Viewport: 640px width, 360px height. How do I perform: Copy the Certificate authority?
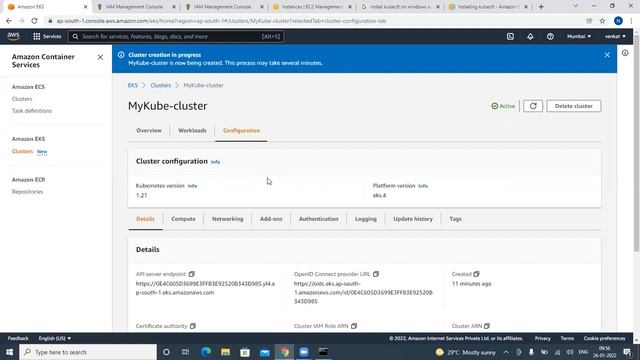click(193, 326)
